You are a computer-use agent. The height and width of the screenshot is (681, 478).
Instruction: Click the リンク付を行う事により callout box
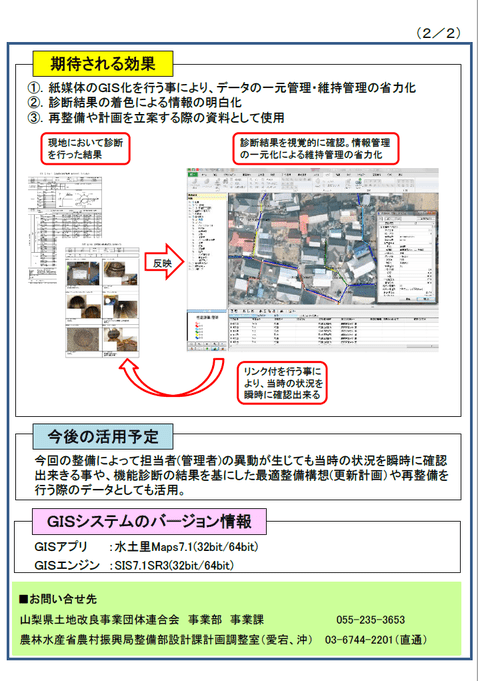point(282,383)
